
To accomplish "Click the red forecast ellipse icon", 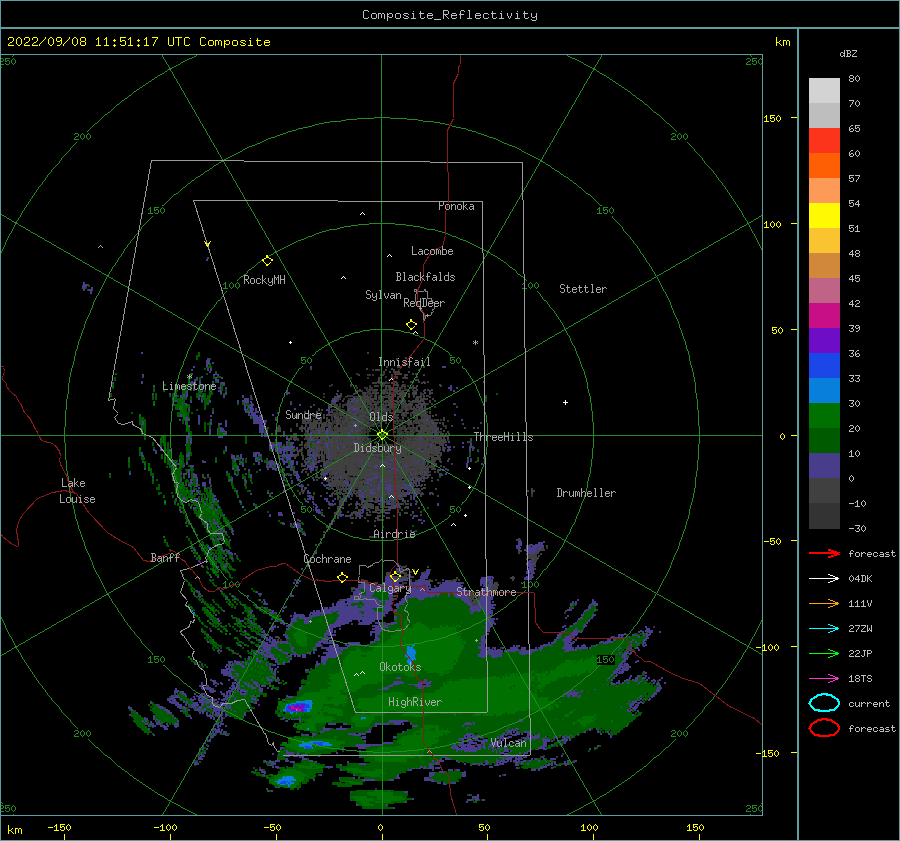I will (824, 728).
